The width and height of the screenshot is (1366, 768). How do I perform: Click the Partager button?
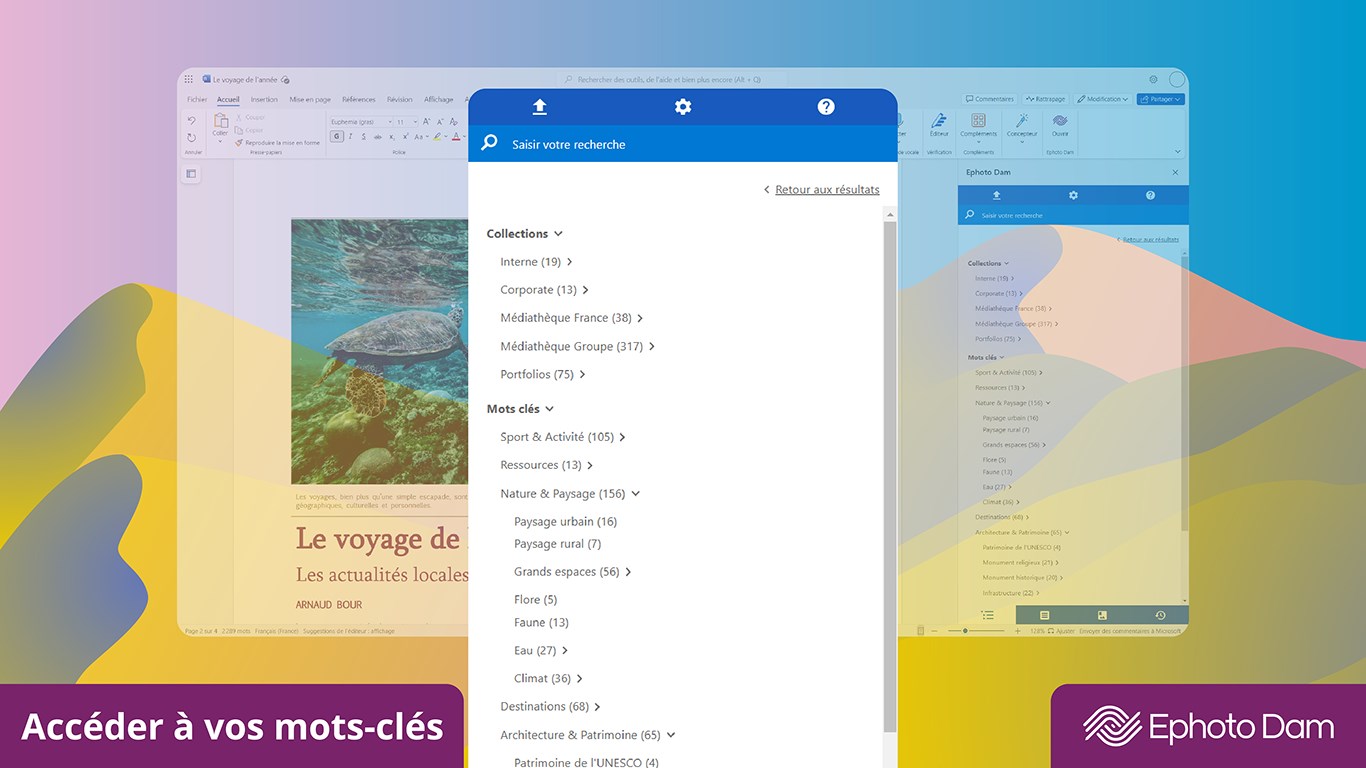pos(1160,99)
